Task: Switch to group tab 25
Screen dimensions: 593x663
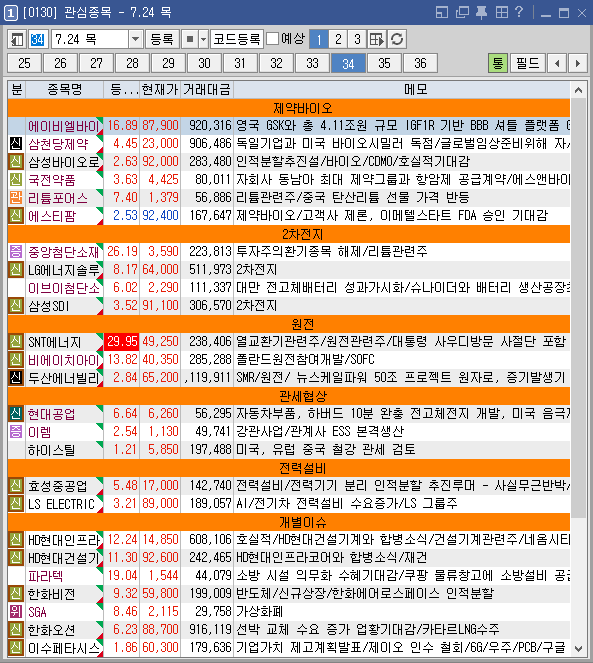Action: point(25,63)
